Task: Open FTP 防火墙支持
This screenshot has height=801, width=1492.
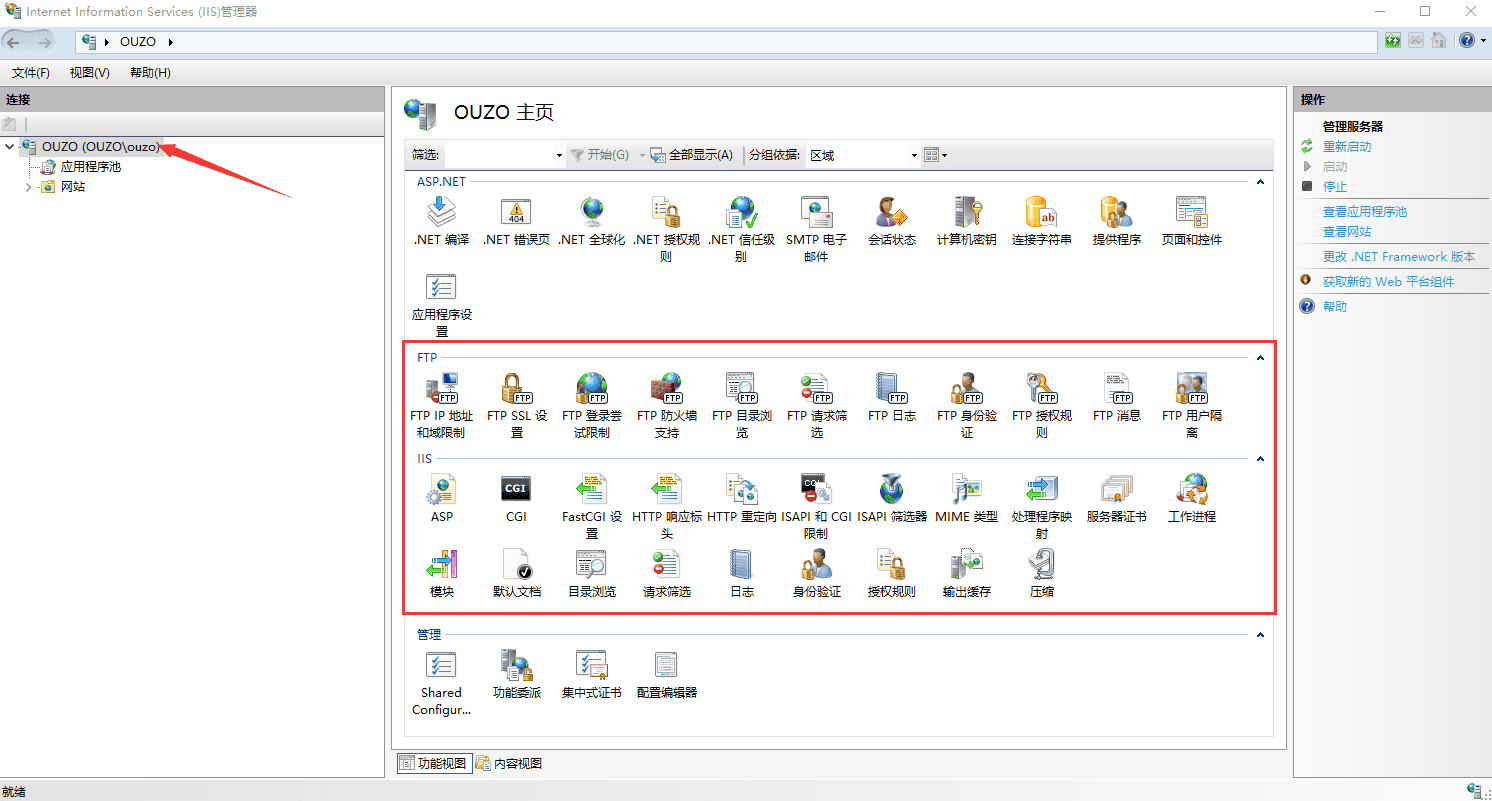Action: pos(666,405)
